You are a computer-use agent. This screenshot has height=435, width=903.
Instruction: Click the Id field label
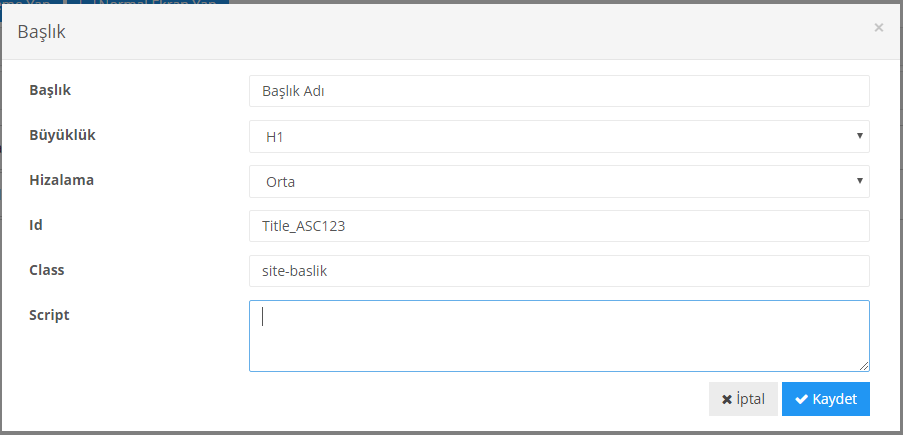(x=36, y=225)
